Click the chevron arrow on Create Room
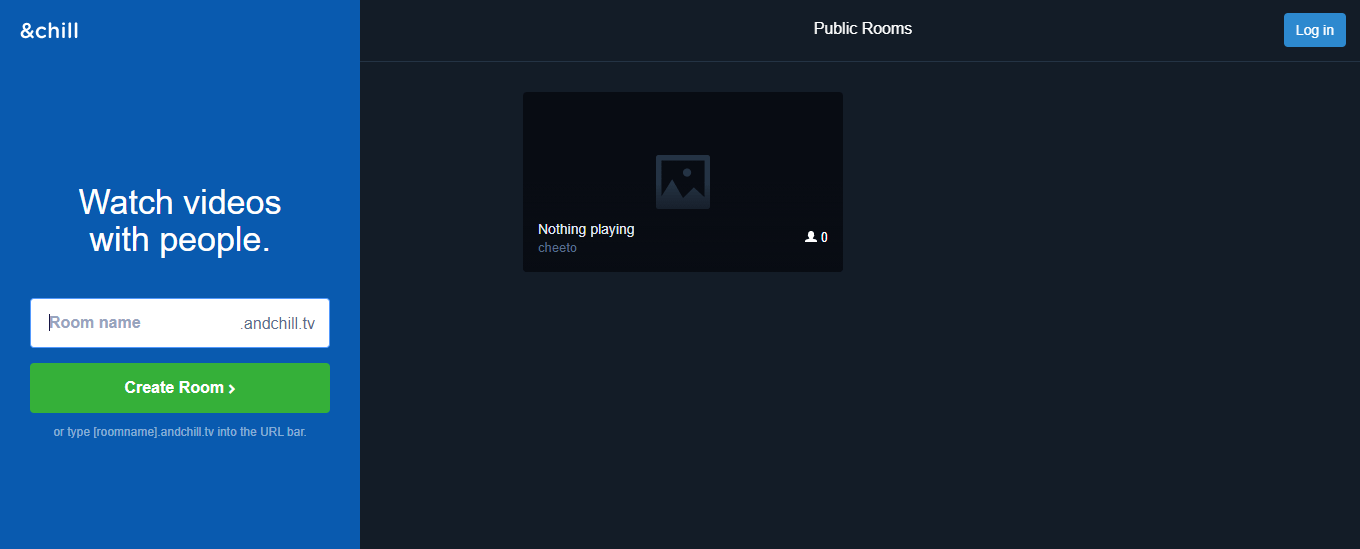Screen dimensions: 1360x549 (232, 389)
